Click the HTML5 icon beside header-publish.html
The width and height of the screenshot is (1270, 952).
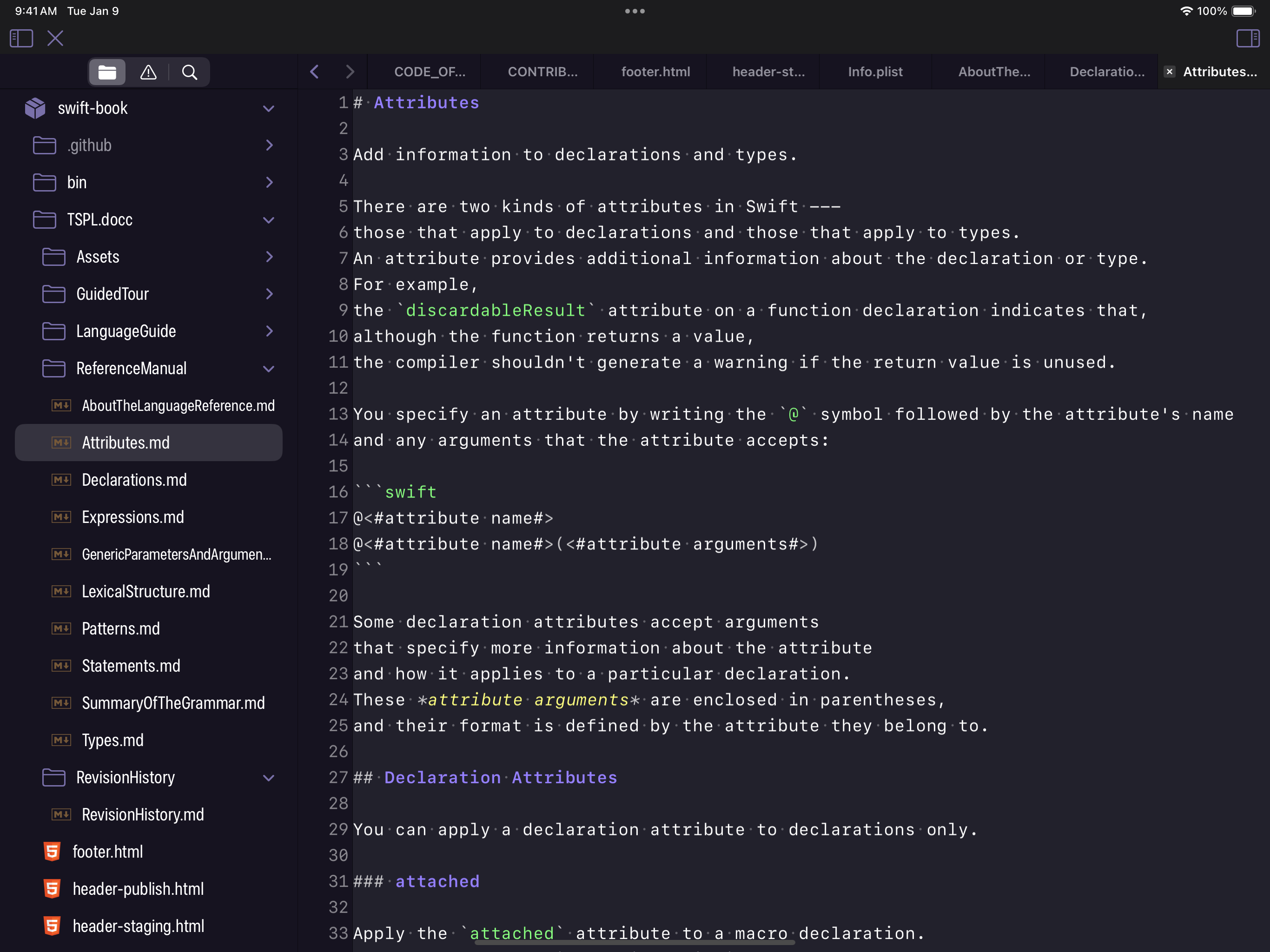tap(52, 889)
